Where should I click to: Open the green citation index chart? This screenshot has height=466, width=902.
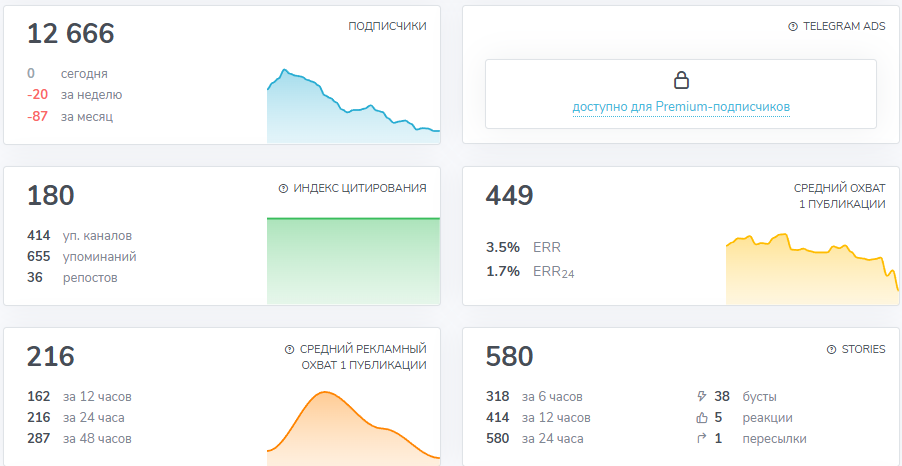353,259
